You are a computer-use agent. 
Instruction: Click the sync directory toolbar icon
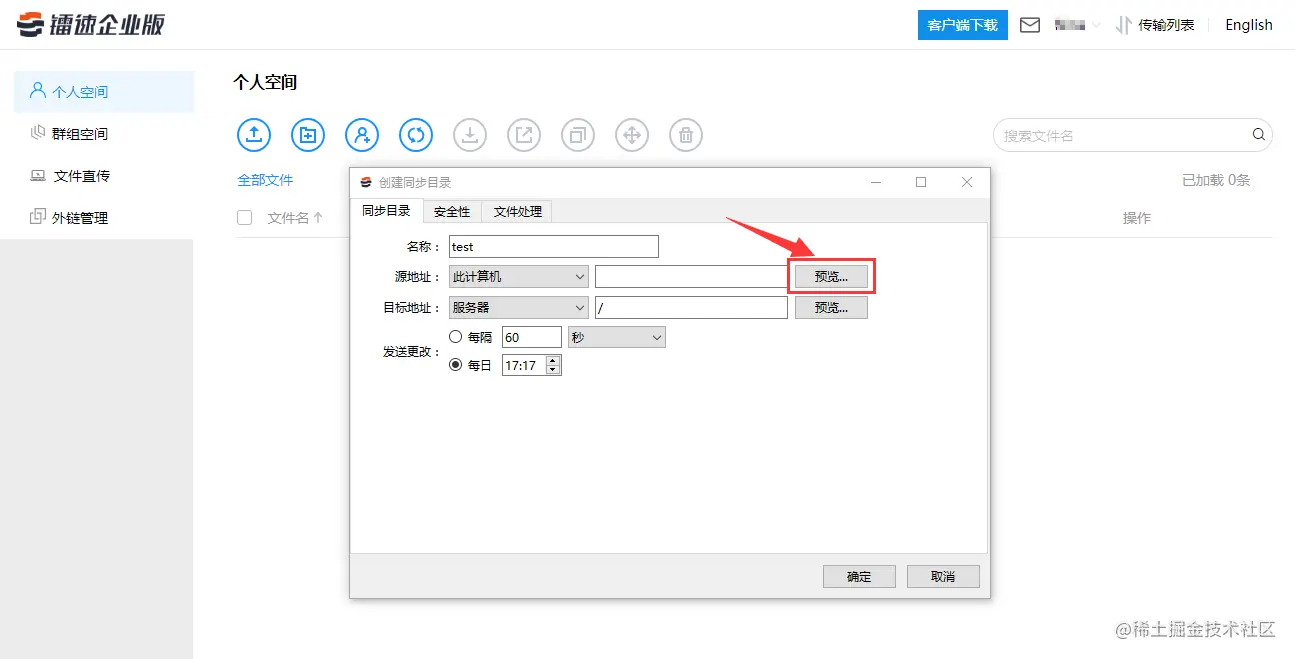tap(416, 134)
